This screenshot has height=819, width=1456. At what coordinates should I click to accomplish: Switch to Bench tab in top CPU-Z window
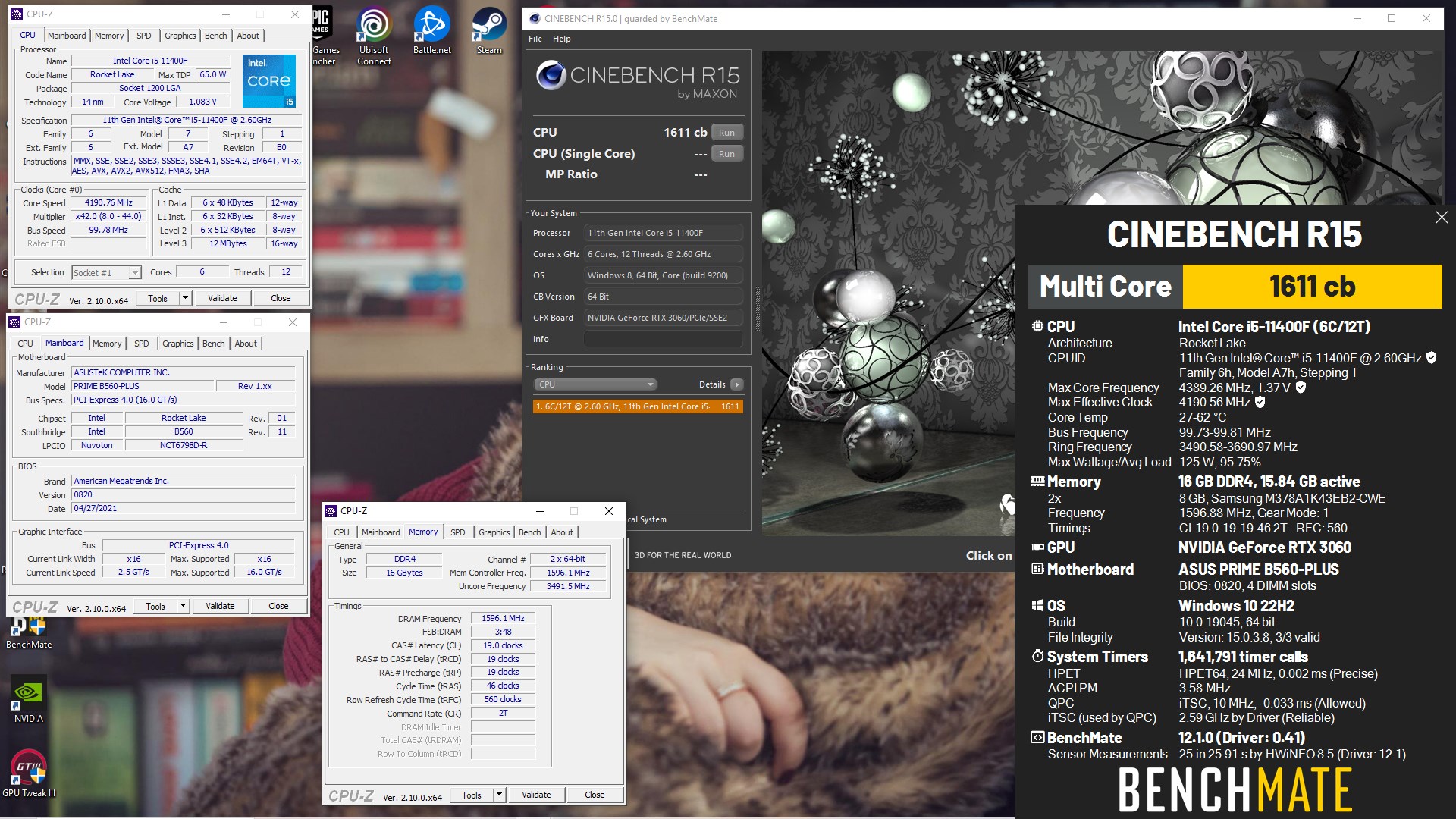(215, 36)
